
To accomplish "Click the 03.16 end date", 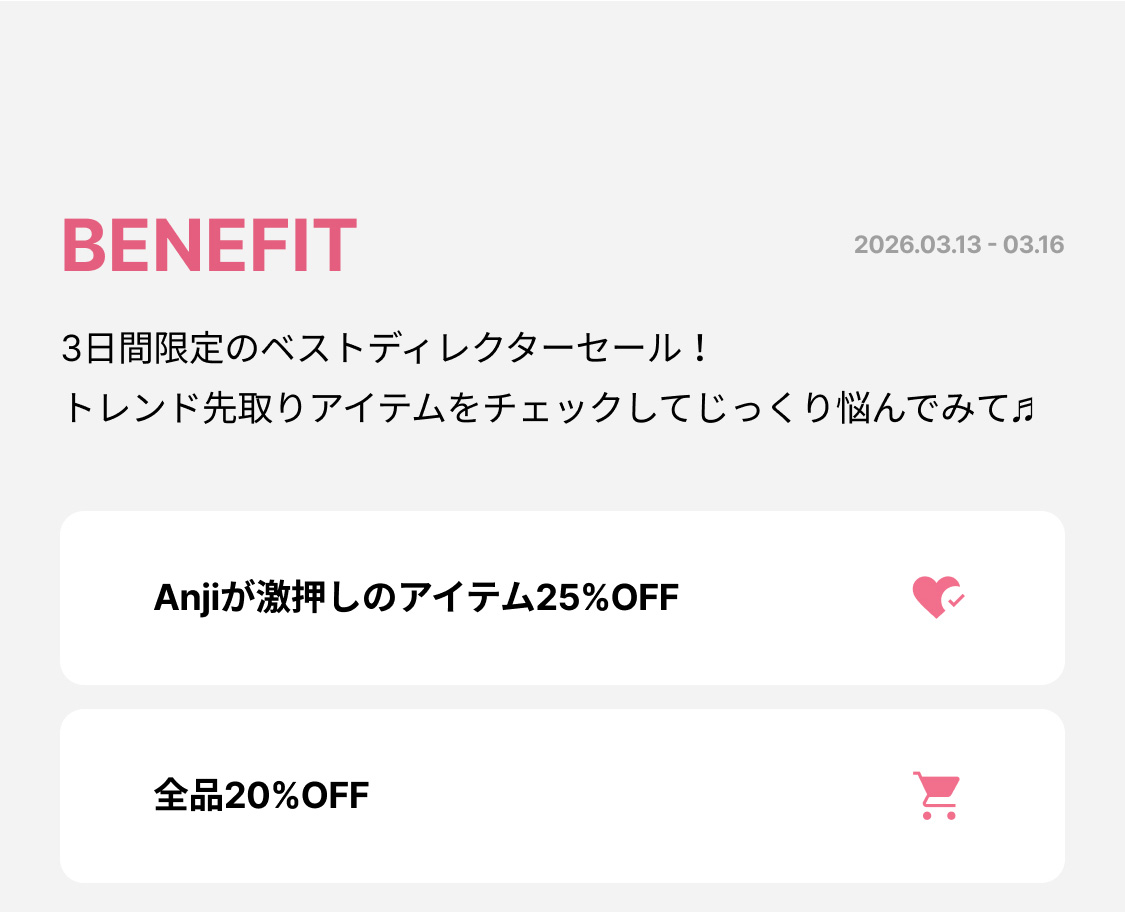I will click(1033, 245).
